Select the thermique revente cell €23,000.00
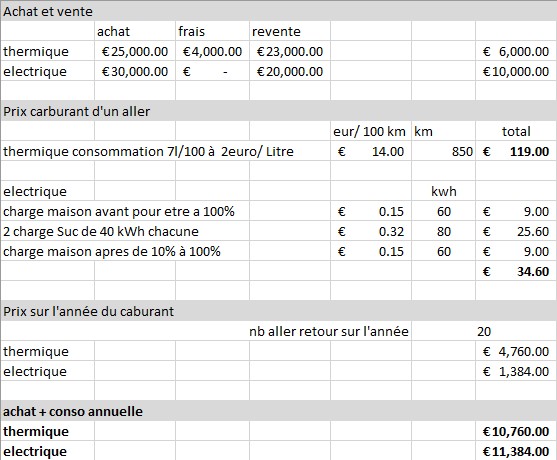 click(290, 52)
